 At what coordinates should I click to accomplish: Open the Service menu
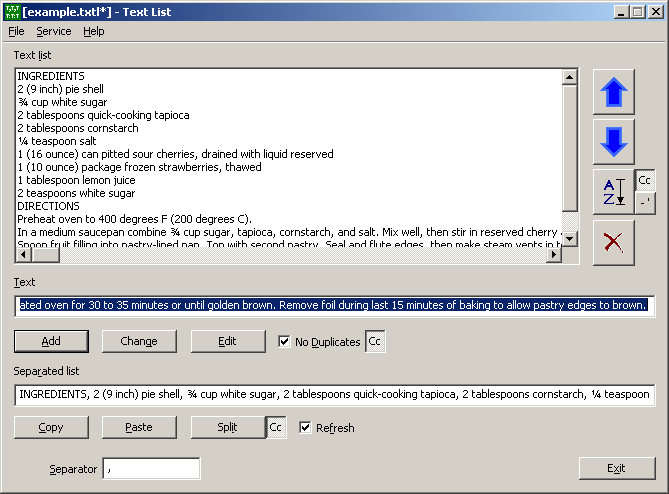pos(54,31)
